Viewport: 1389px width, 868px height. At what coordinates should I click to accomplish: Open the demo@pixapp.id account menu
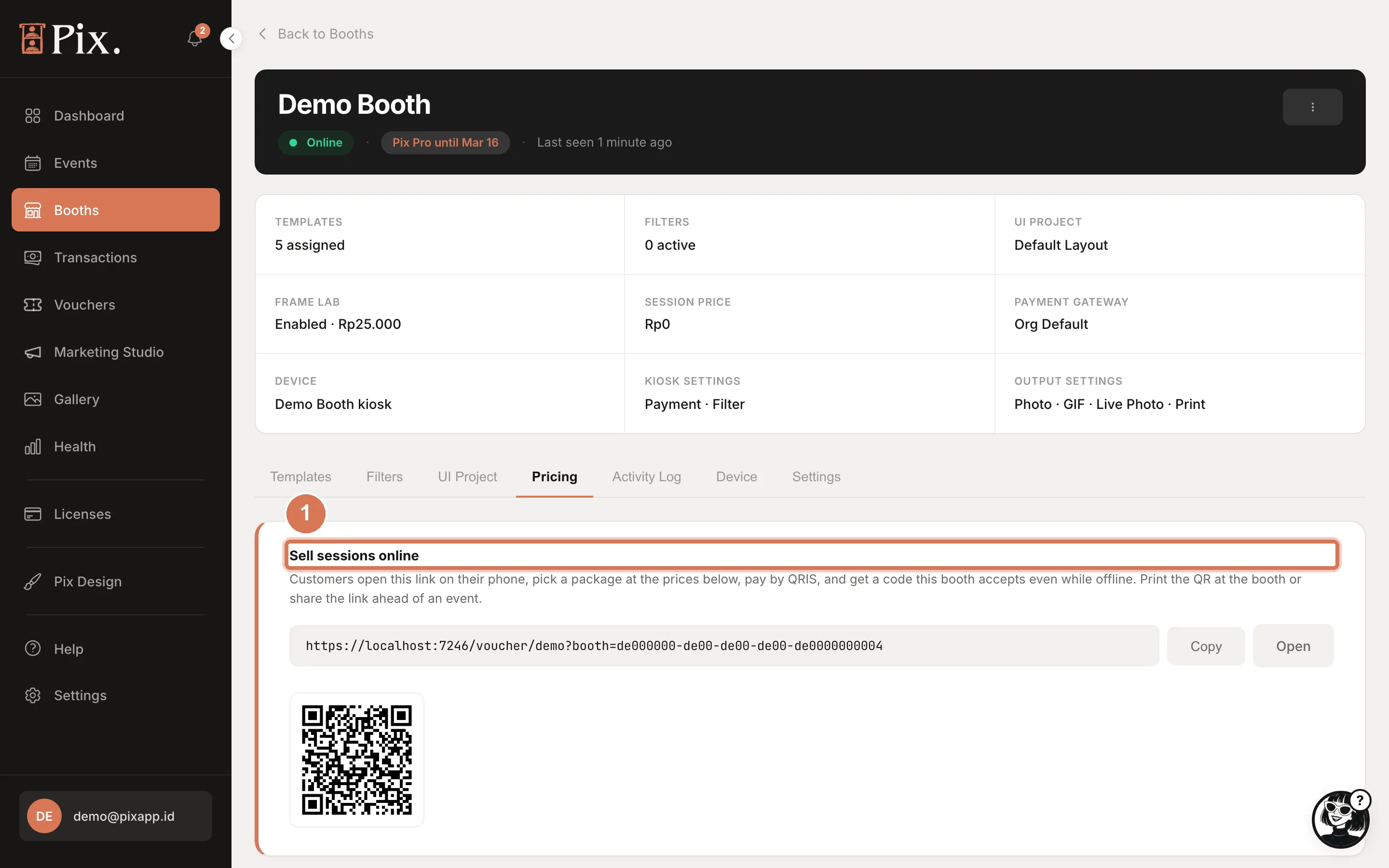[x=115, y=816]
